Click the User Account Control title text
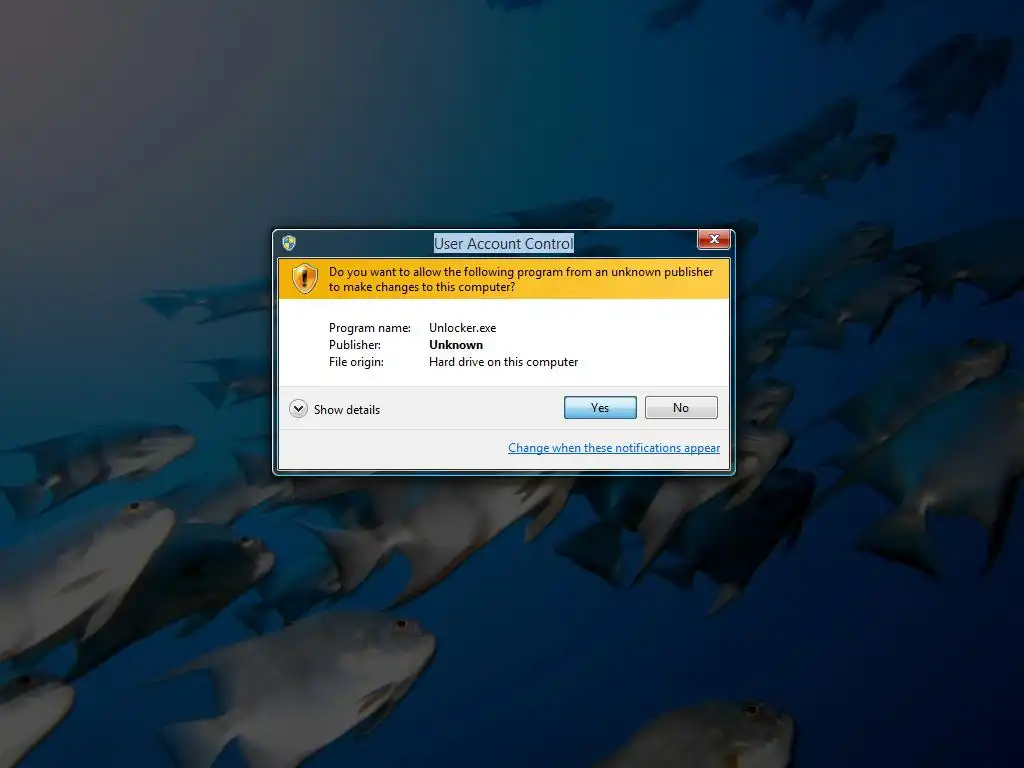This screenshot has height=768, width=1024. coord(504,244)
